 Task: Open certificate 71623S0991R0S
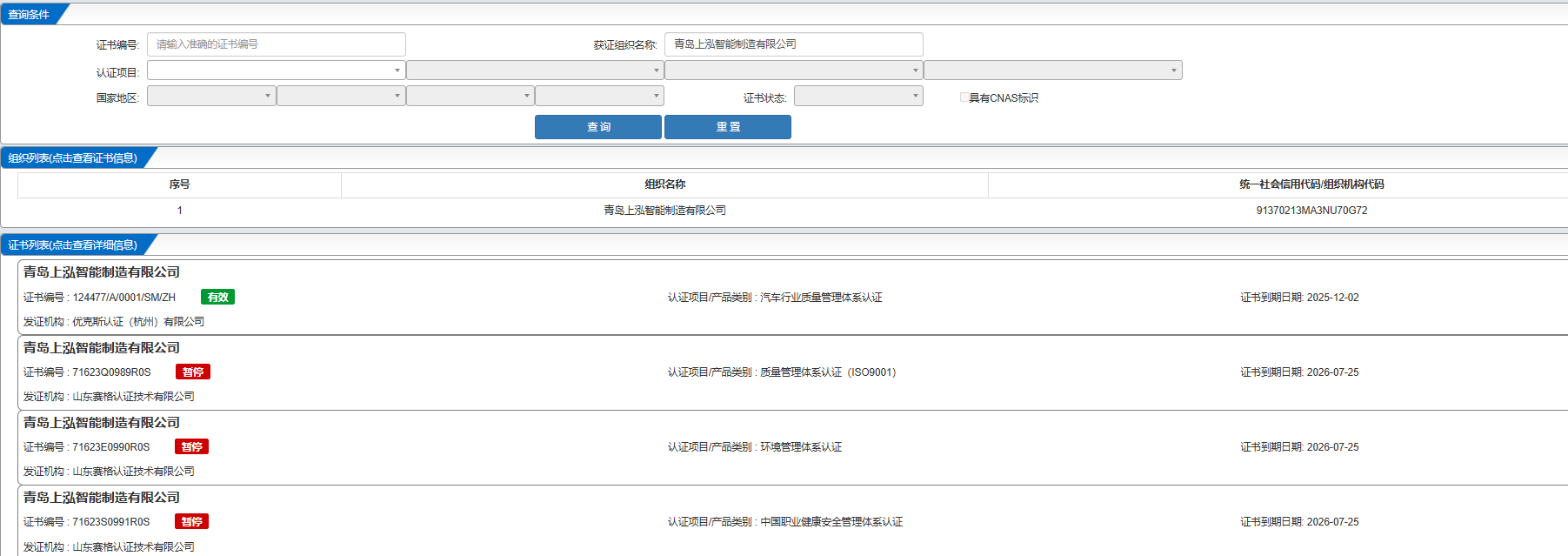(x=111, y=522)
